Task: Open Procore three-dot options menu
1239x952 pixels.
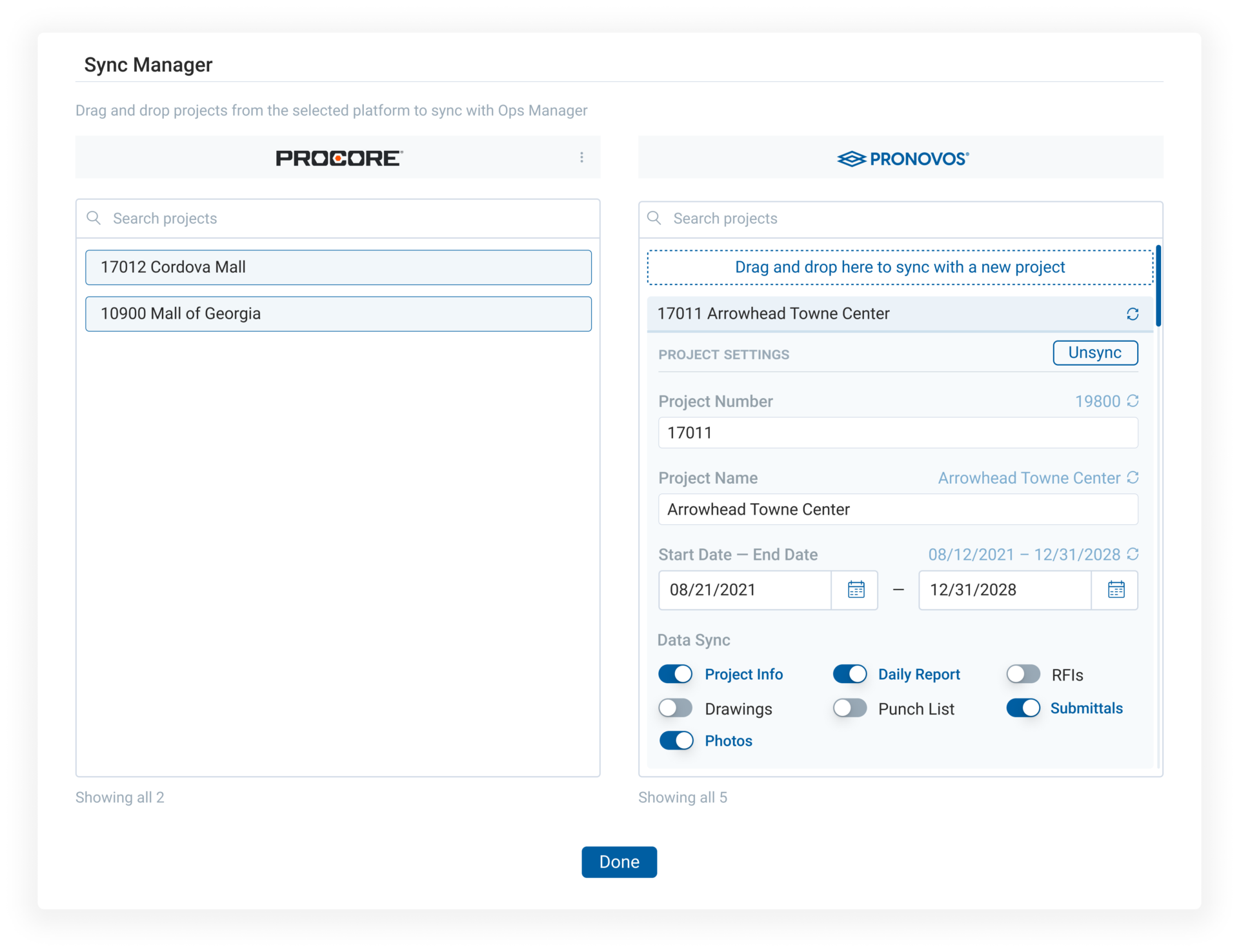Action: pos(581,157)
